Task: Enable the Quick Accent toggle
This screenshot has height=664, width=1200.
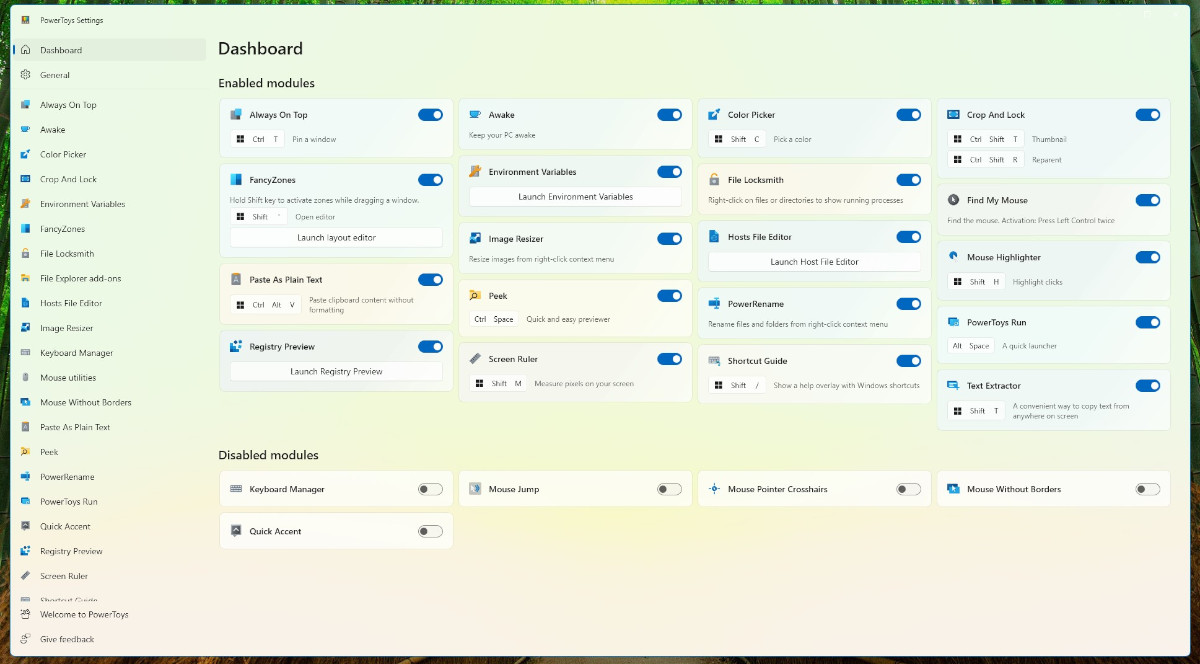Action: [x=430, y=531]
